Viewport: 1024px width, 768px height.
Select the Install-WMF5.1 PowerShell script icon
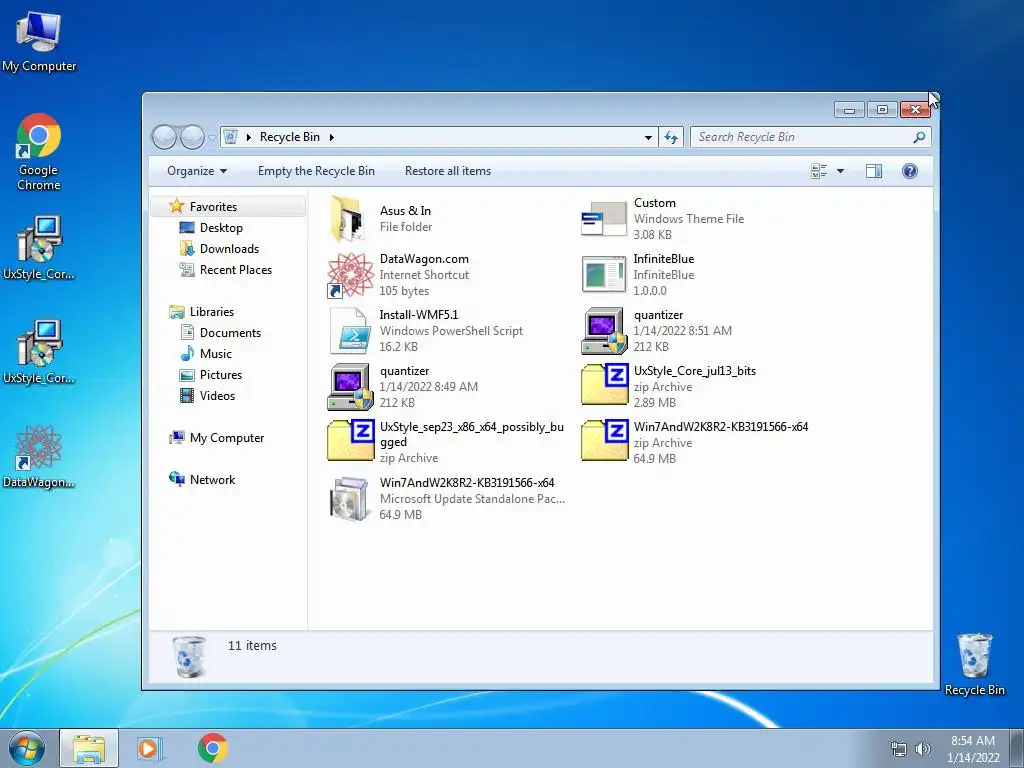[351, 330]
